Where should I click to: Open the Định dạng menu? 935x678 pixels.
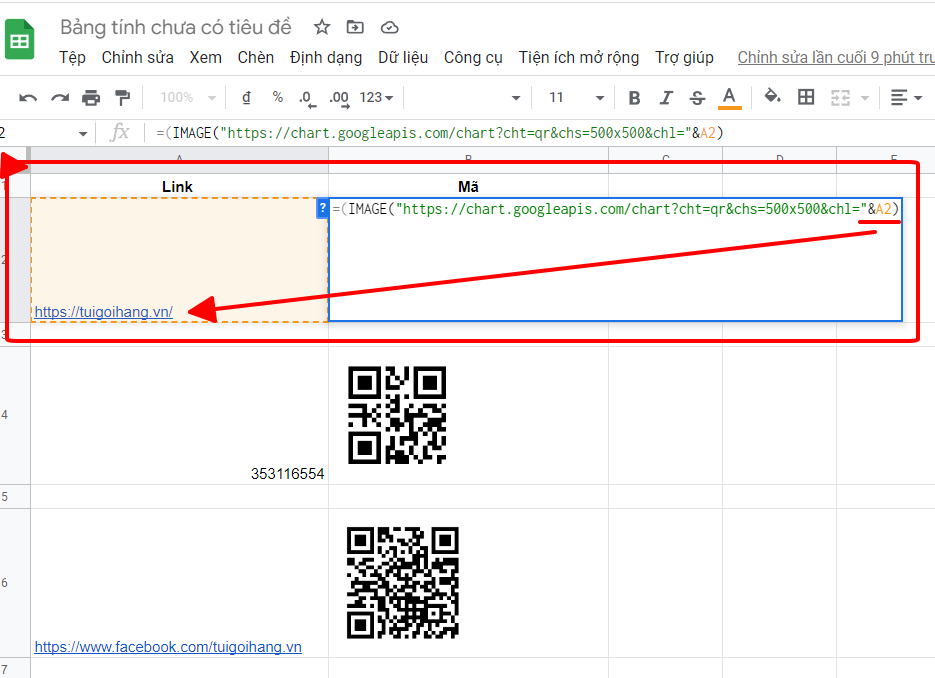pos(326,57)
